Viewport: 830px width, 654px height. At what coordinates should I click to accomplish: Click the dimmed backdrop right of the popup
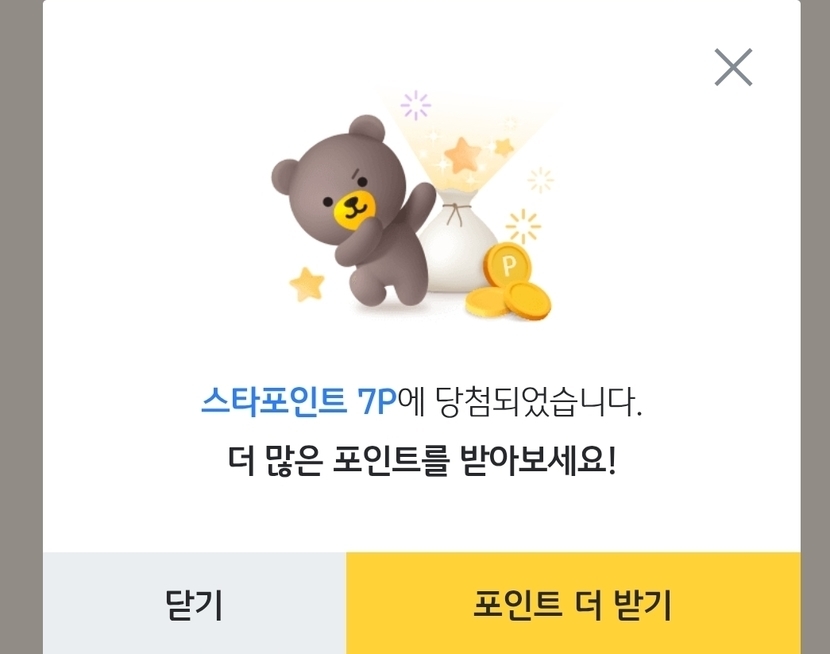(815, 327)
